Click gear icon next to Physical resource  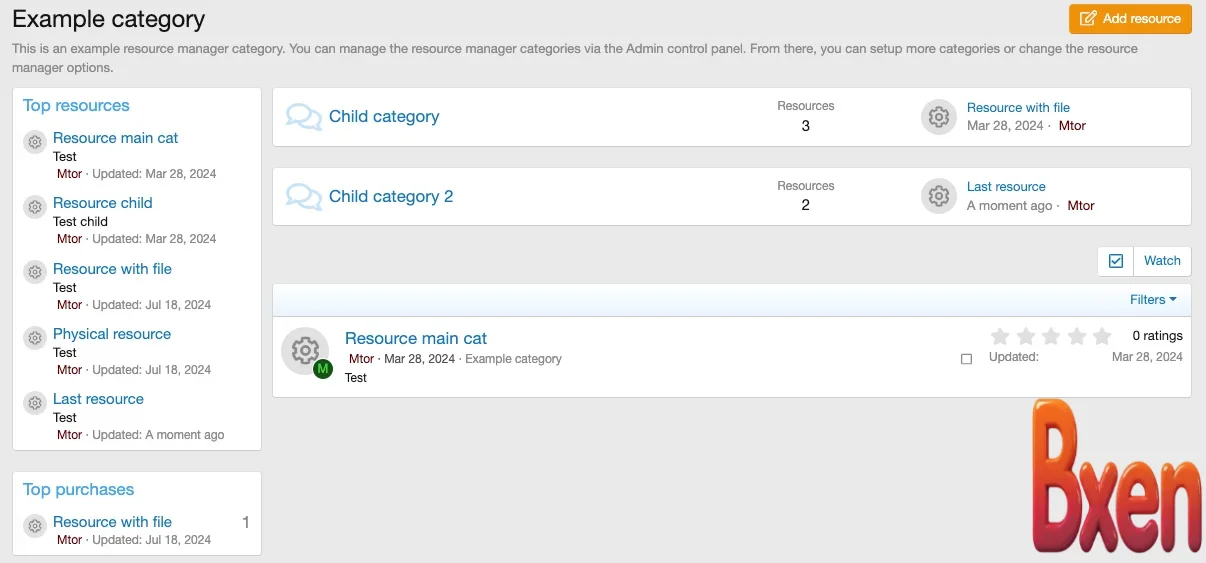click(35, 338)
